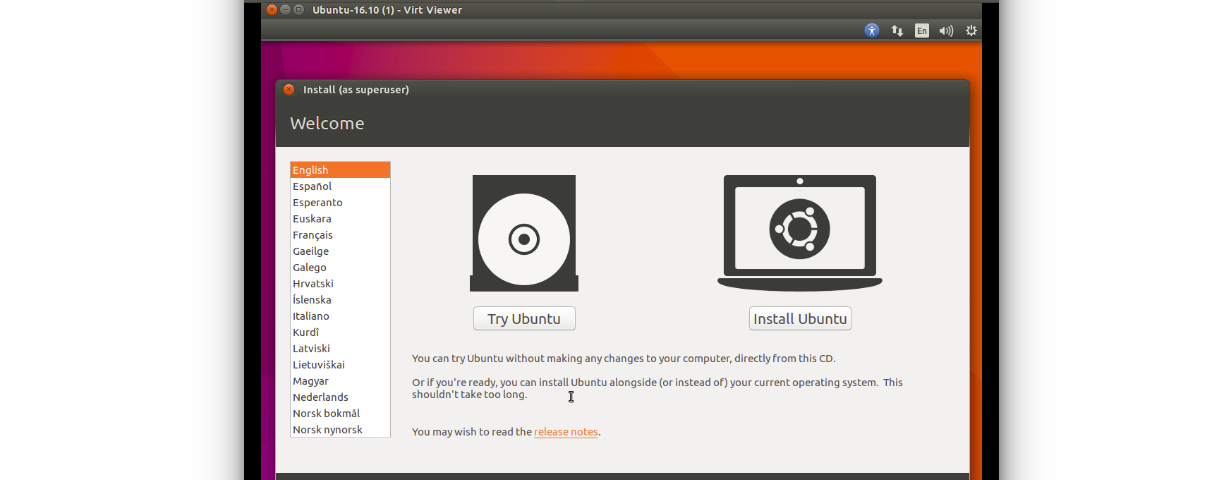The width and height of the screenshot is (1213, 480).
Task: Minimize the Virt Viewer window
Action: point(285,10)
